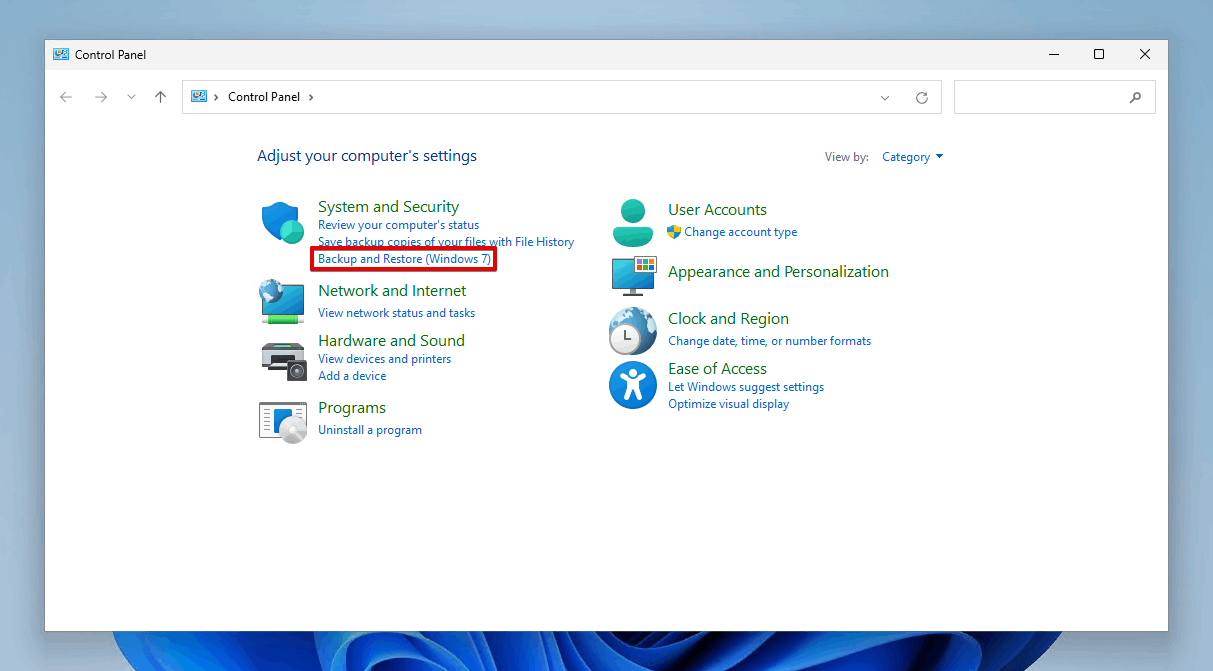Click the Refresh button beside address bar
1213x671 pixels.
[922, 97]
